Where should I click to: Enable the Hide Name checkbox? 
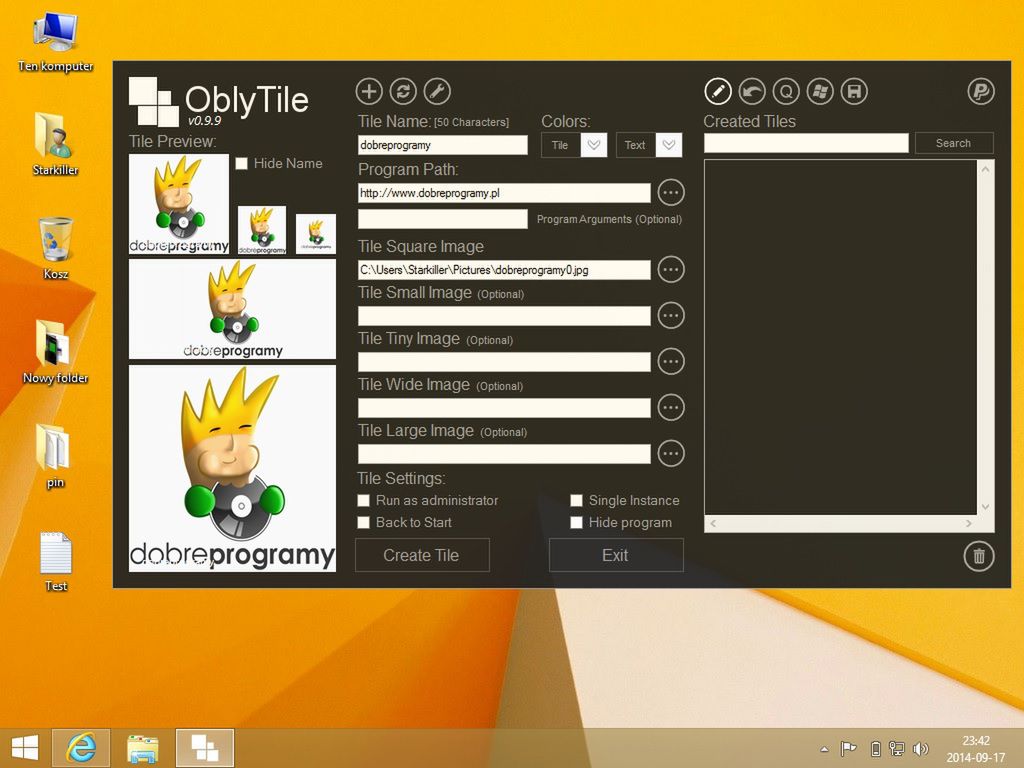click(242, 163)
